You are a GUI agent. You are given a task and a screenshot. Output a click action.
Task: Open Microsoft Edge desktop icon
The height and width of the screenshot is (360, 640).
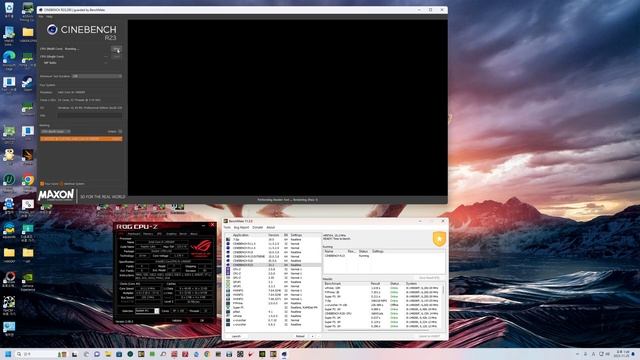[9, 60]
